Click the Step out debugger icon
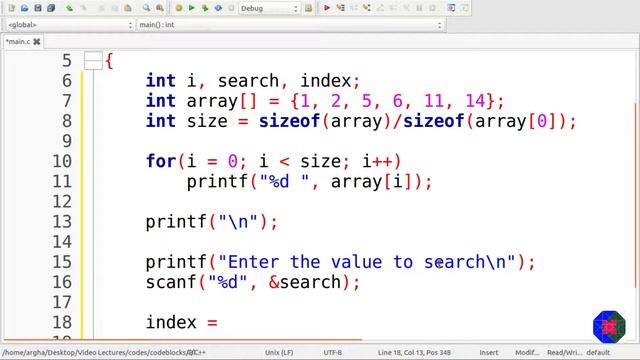 point(380,8)
